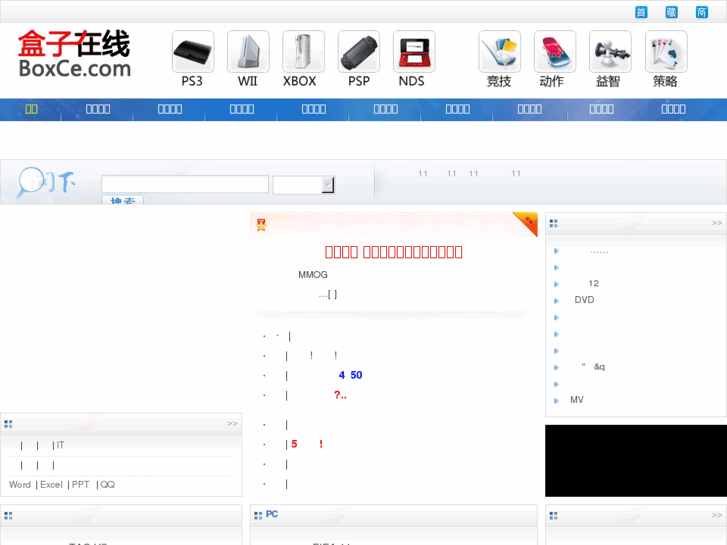Open the blue '4 50' news link
This screenshot has width=727, height=545.
(351, 375)
